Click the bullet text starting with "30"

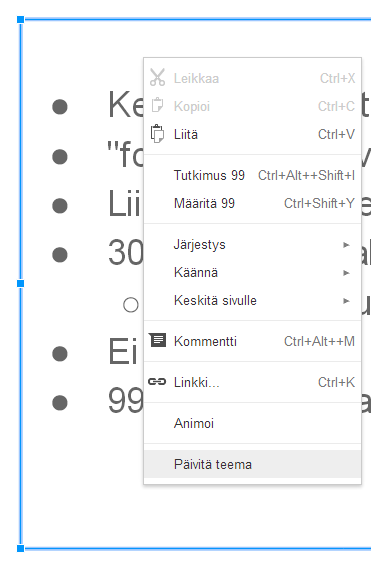(x=125, y=253)
